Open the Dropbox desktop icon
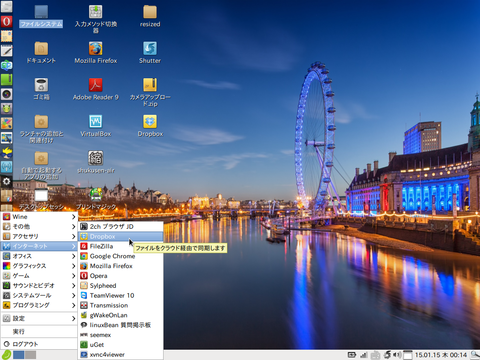Viewport: 480px width, 360px height. [150, 126]
